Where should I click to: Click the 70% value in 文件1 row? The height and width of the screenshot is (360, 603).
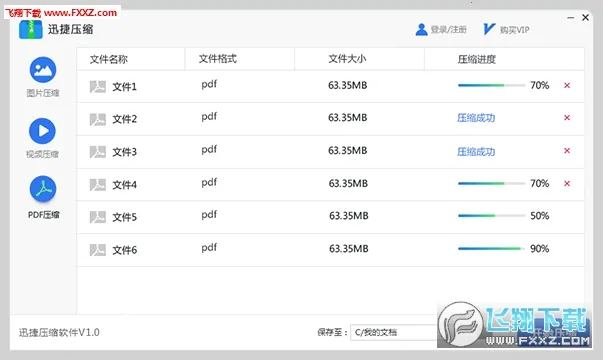coord(540,85)
